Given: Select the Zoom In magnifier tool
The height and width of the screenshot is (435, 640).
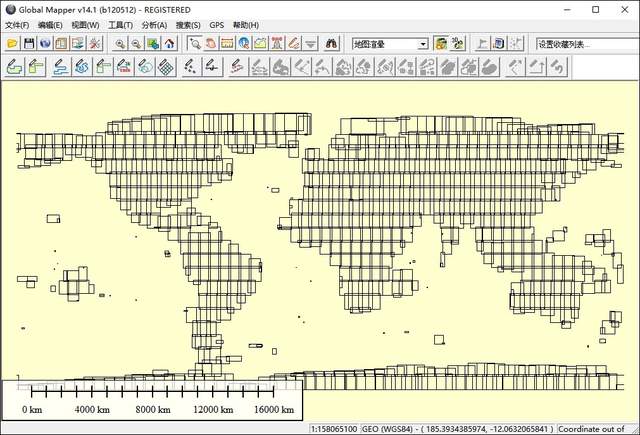Looking at the screenshot, I should click(x=120, y=44).
